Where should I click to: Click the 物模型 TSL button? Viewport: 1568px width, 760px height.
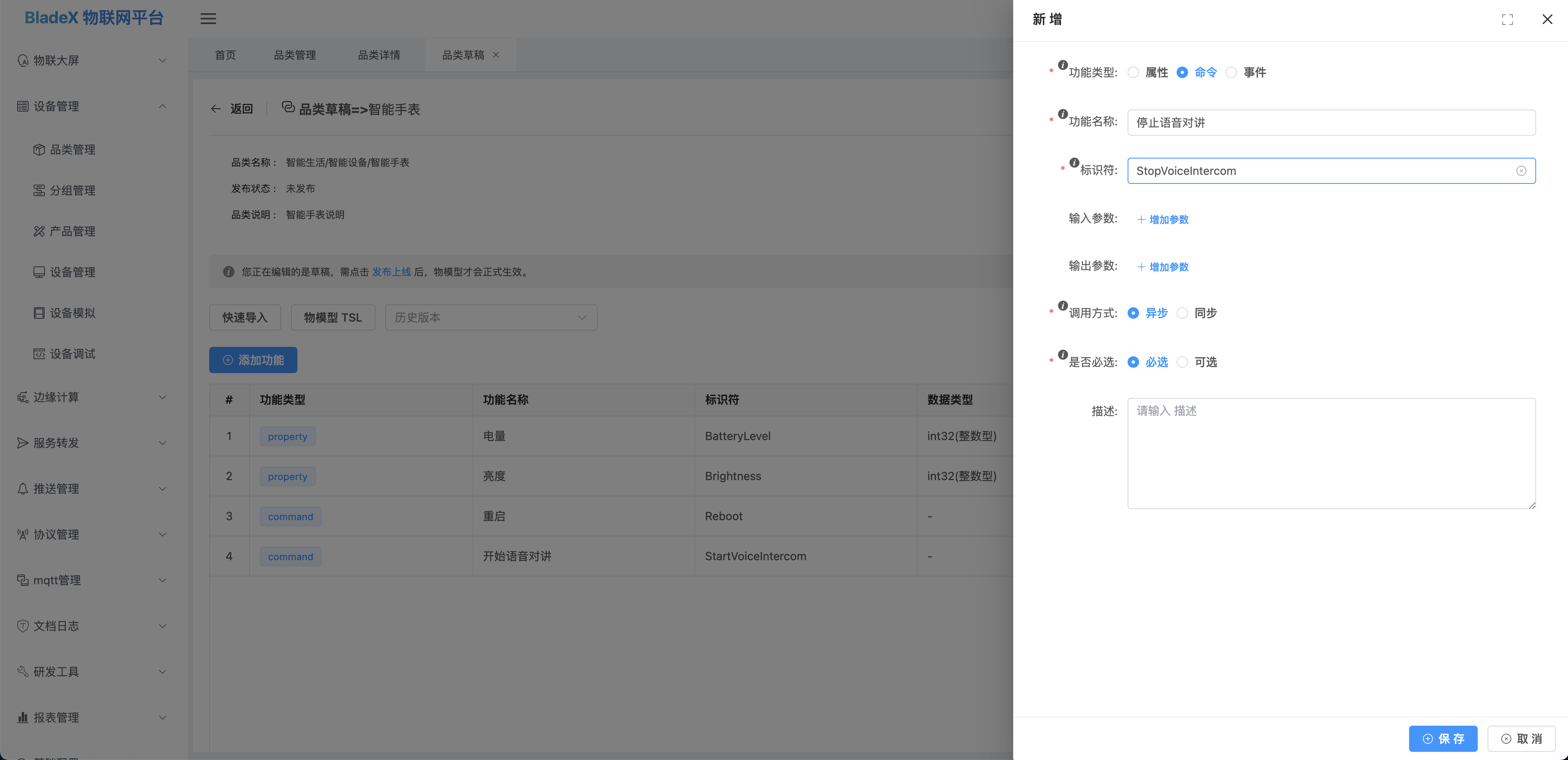pos(333,317)
